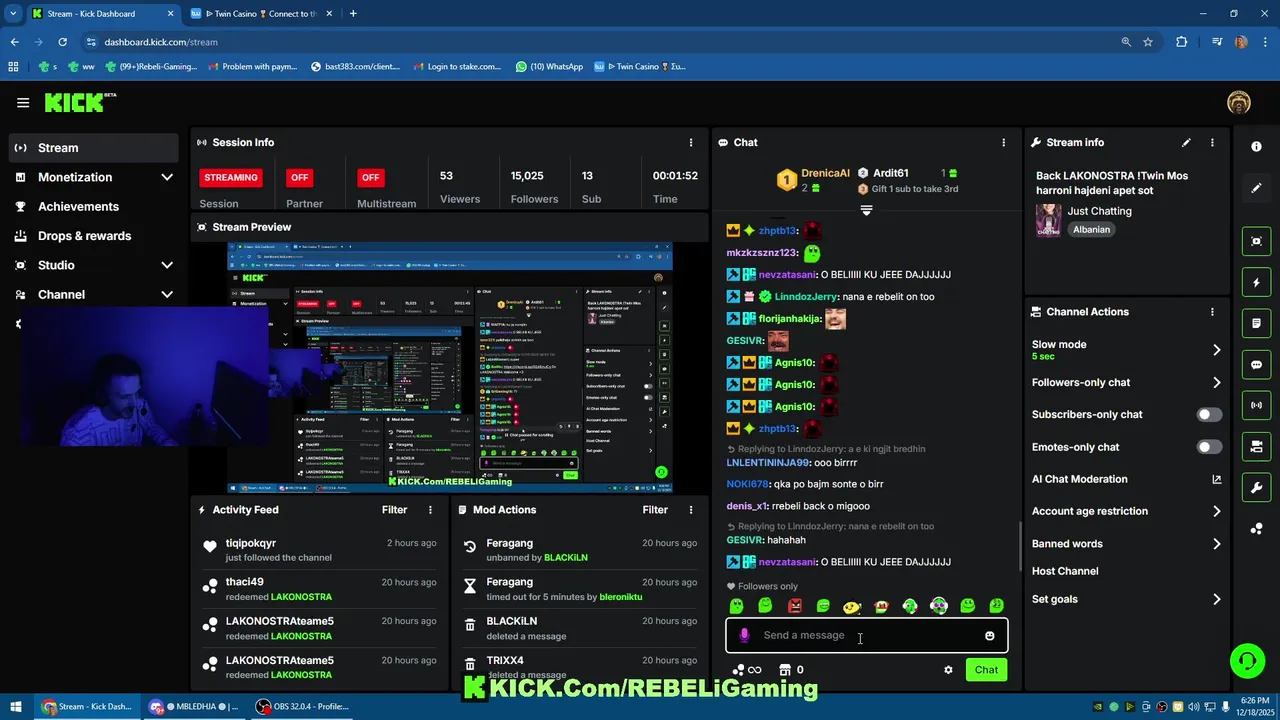The width and height of the screenshot is (1280, 720).
Task: Toggle Subscribers-only chat switch
Action: point(1209,414)
